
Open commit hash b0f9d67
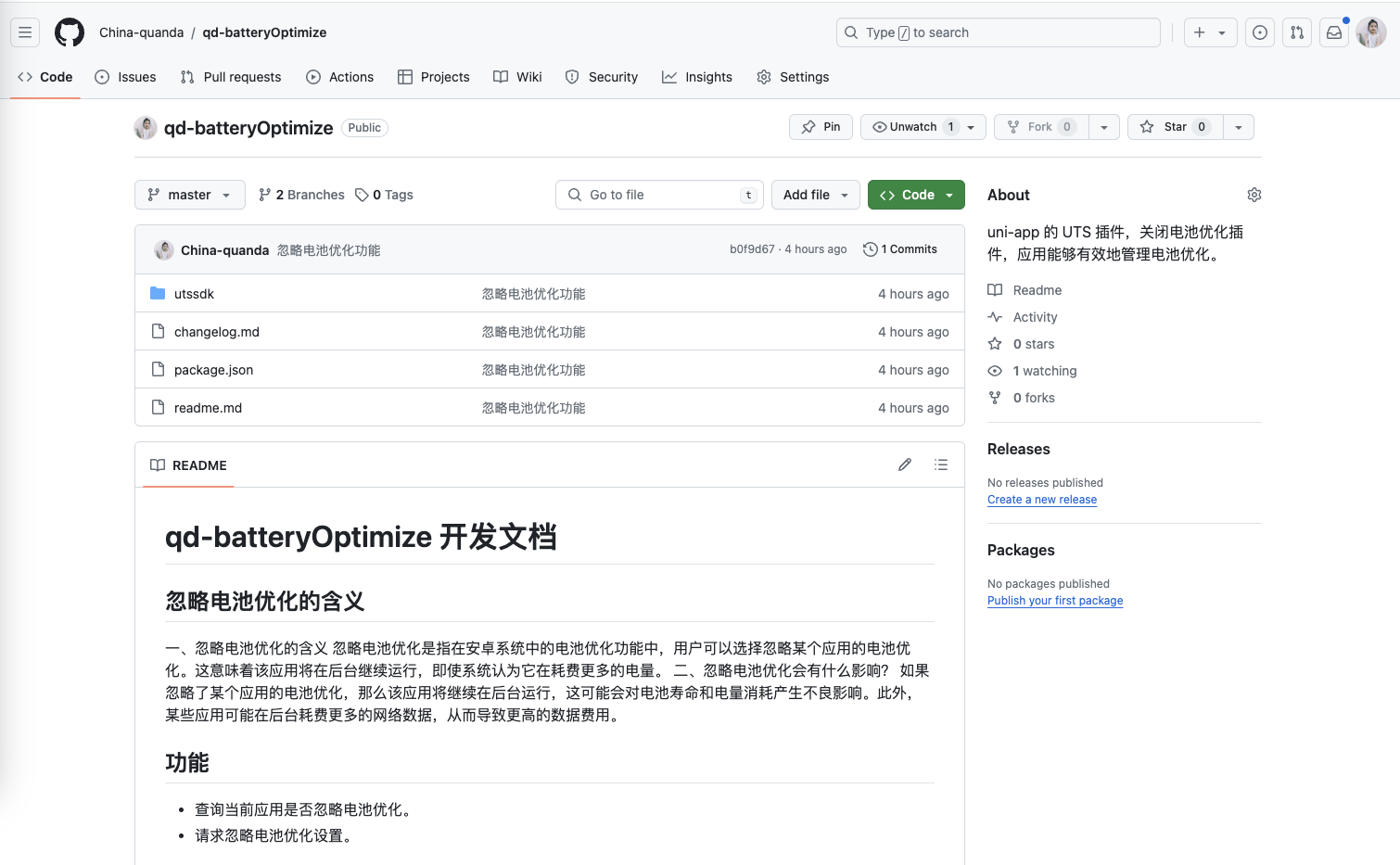[752, 249]
